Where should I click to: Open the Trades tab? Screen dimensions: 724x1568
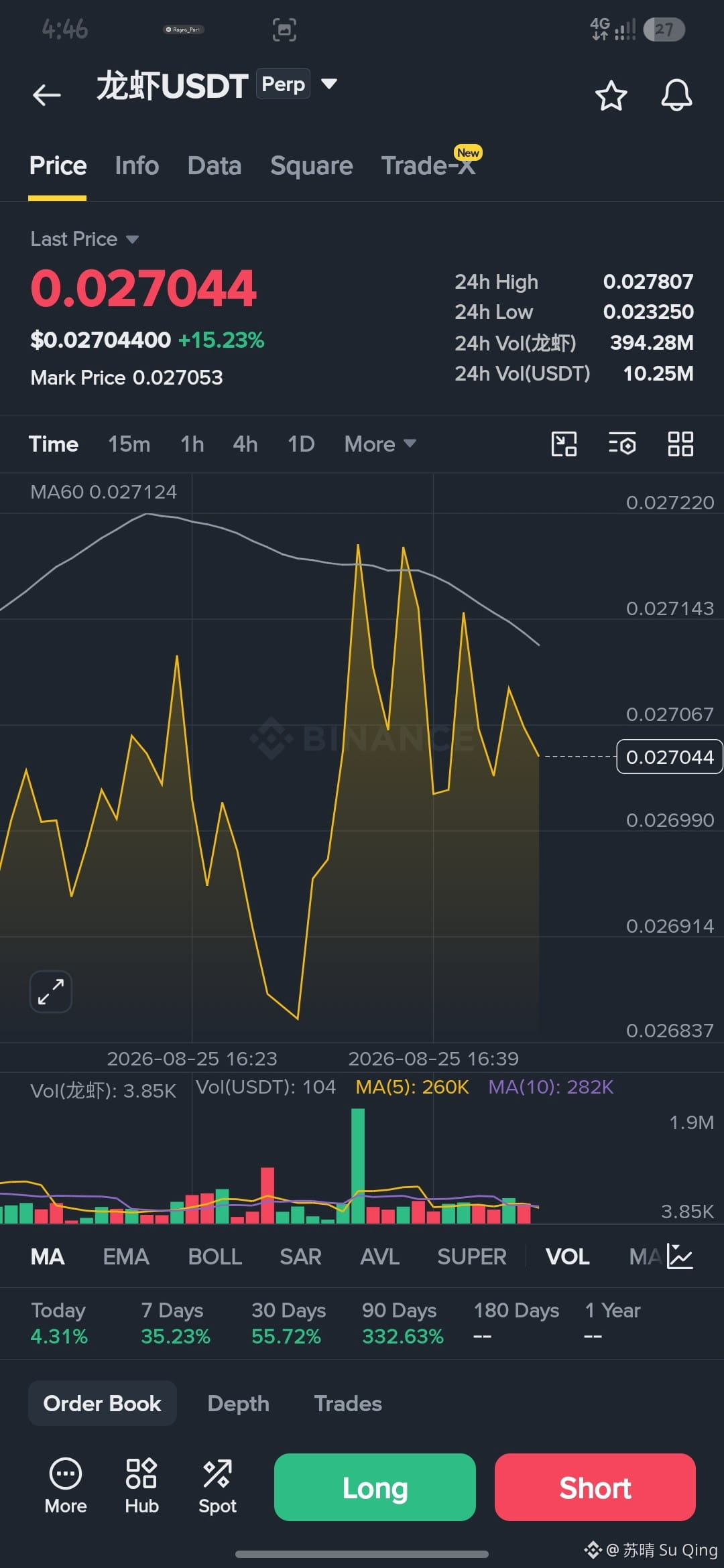point(348,1403)
